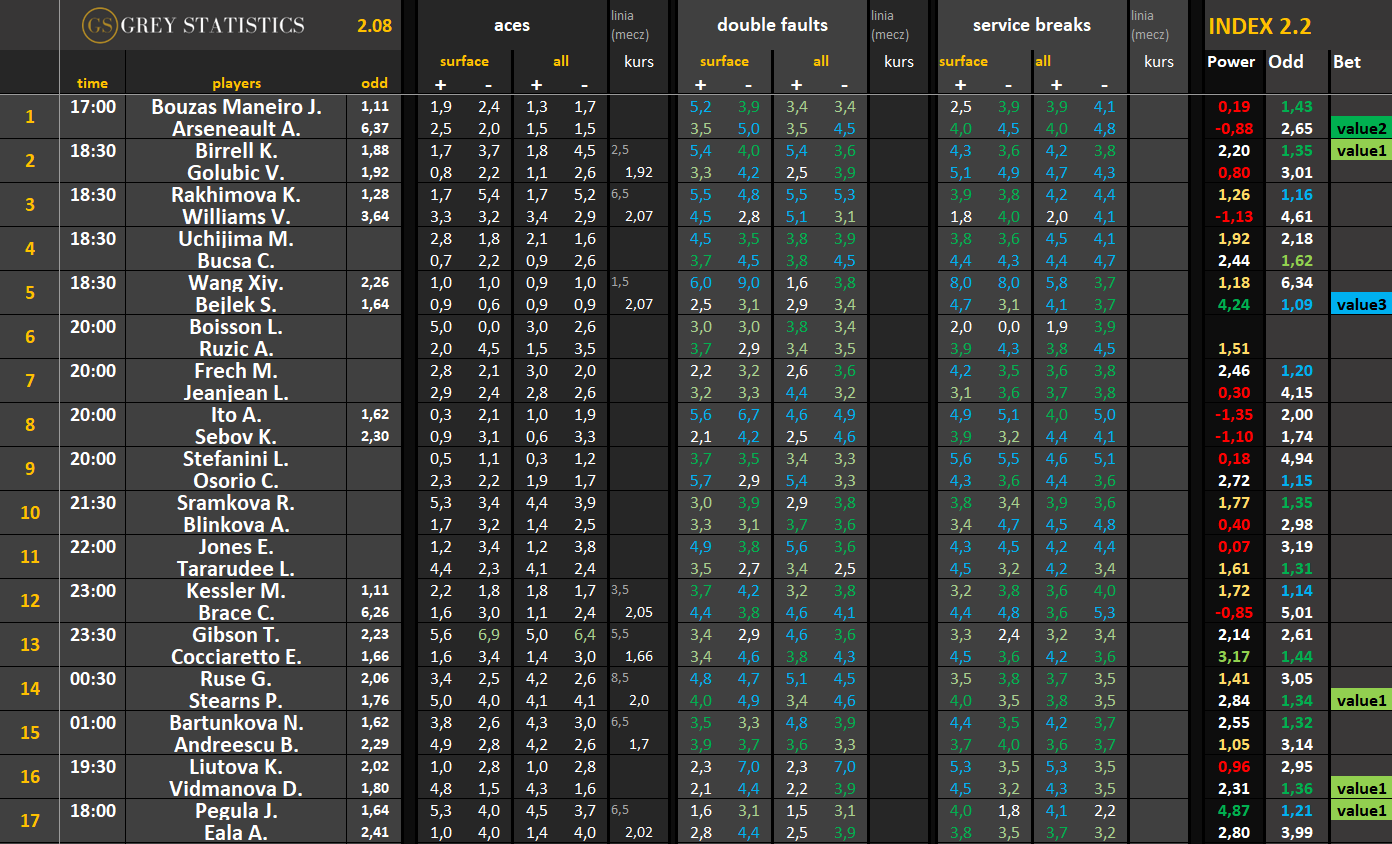1392x844 pixels.
Task: Select the blue value3 bet tag
Action: click(1360, 304)
